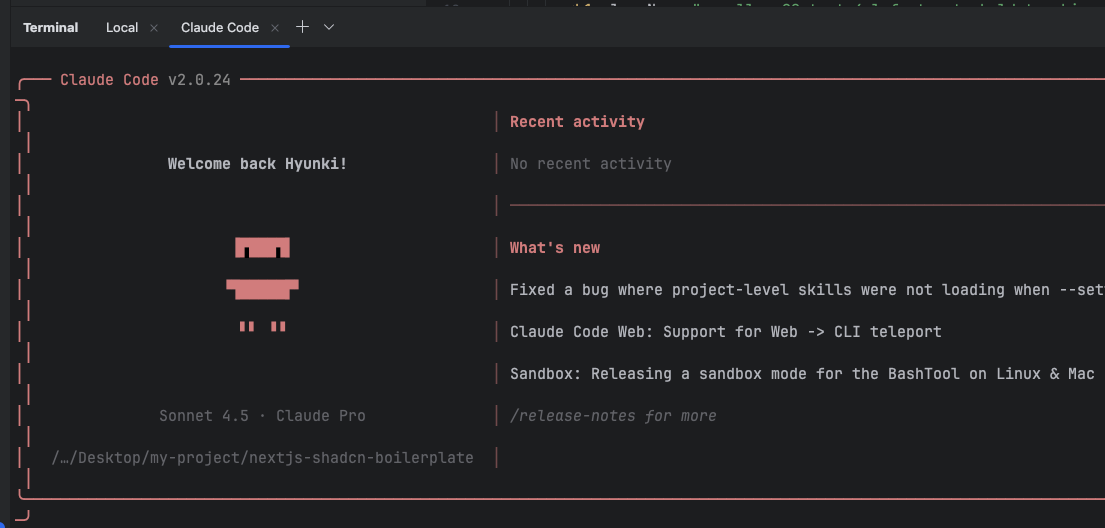Click the /release-notes for more hint
1105x528 pixels.
[x=613, y=416]
